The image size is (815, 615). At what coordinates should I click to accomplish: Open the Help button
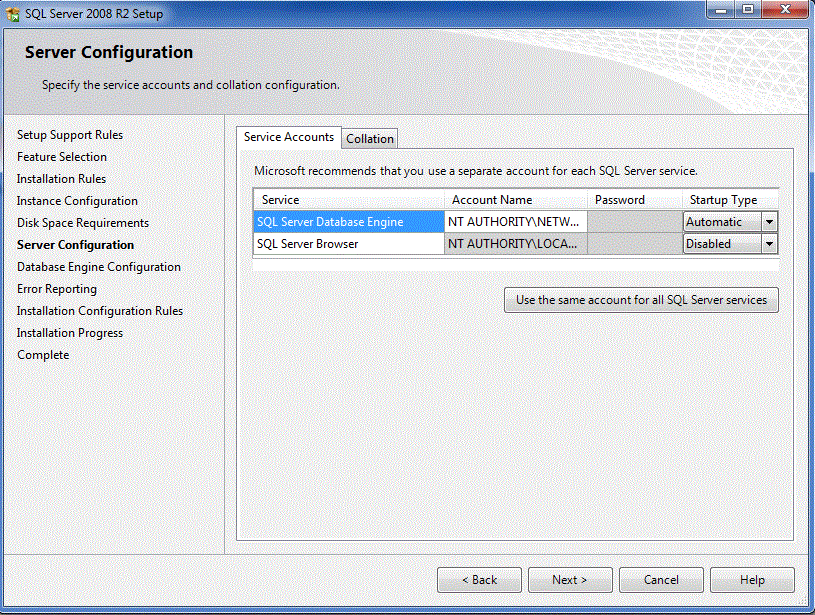click(x=752, y=580)
